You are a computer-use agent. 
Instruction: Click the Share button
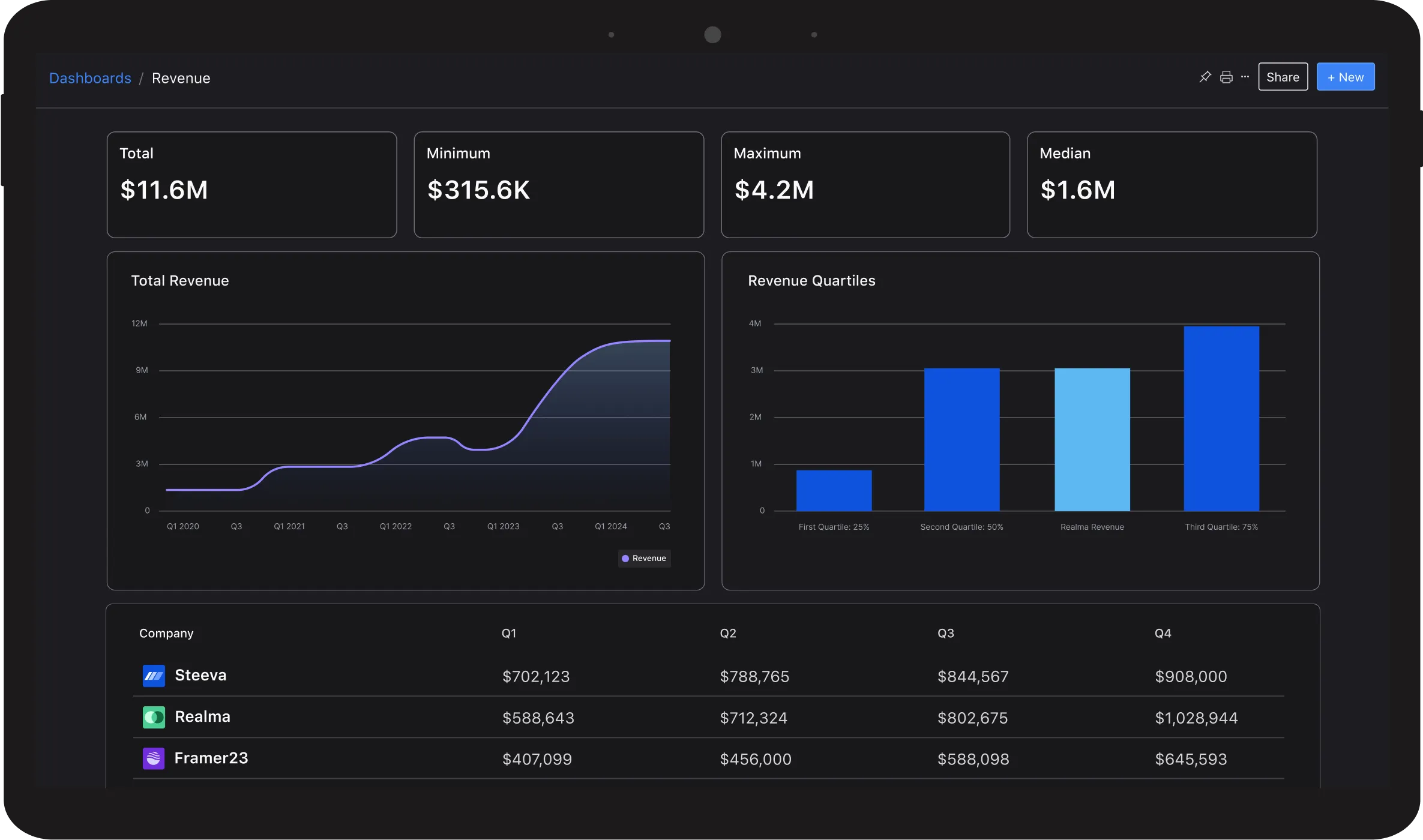(x=1283, y=77)
